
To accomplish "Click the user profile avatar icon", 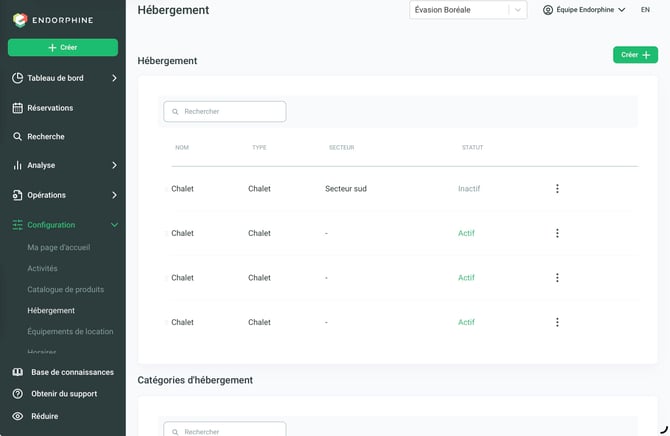I will (x=548, y=10).
